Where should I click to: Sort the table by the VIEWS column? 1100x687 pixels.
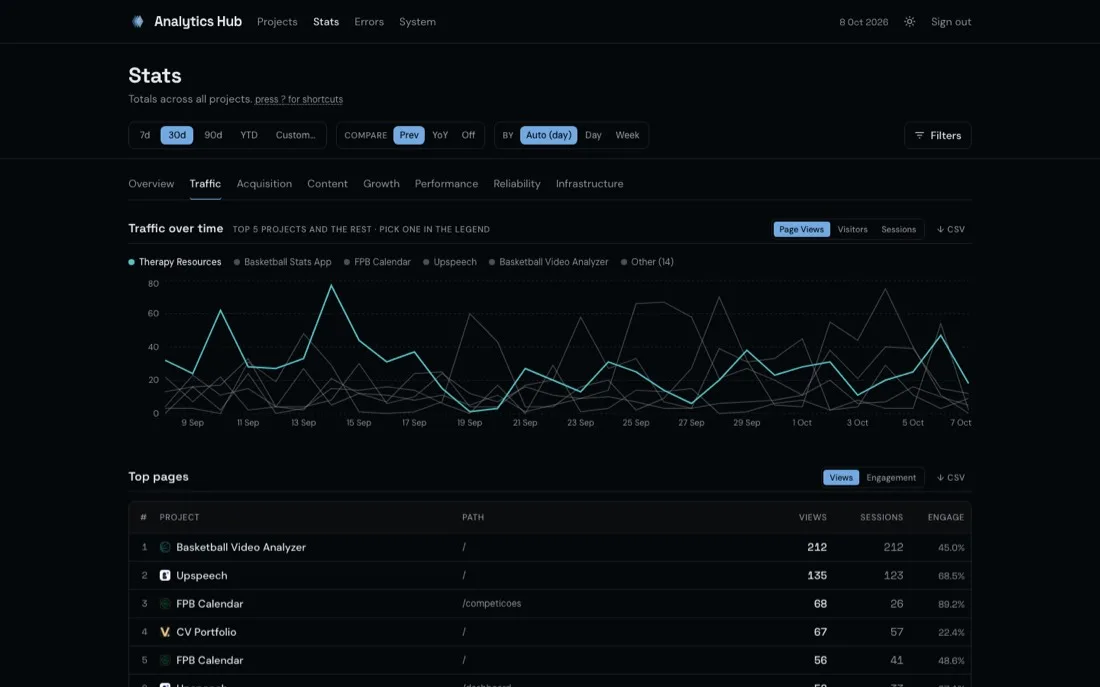812,517
